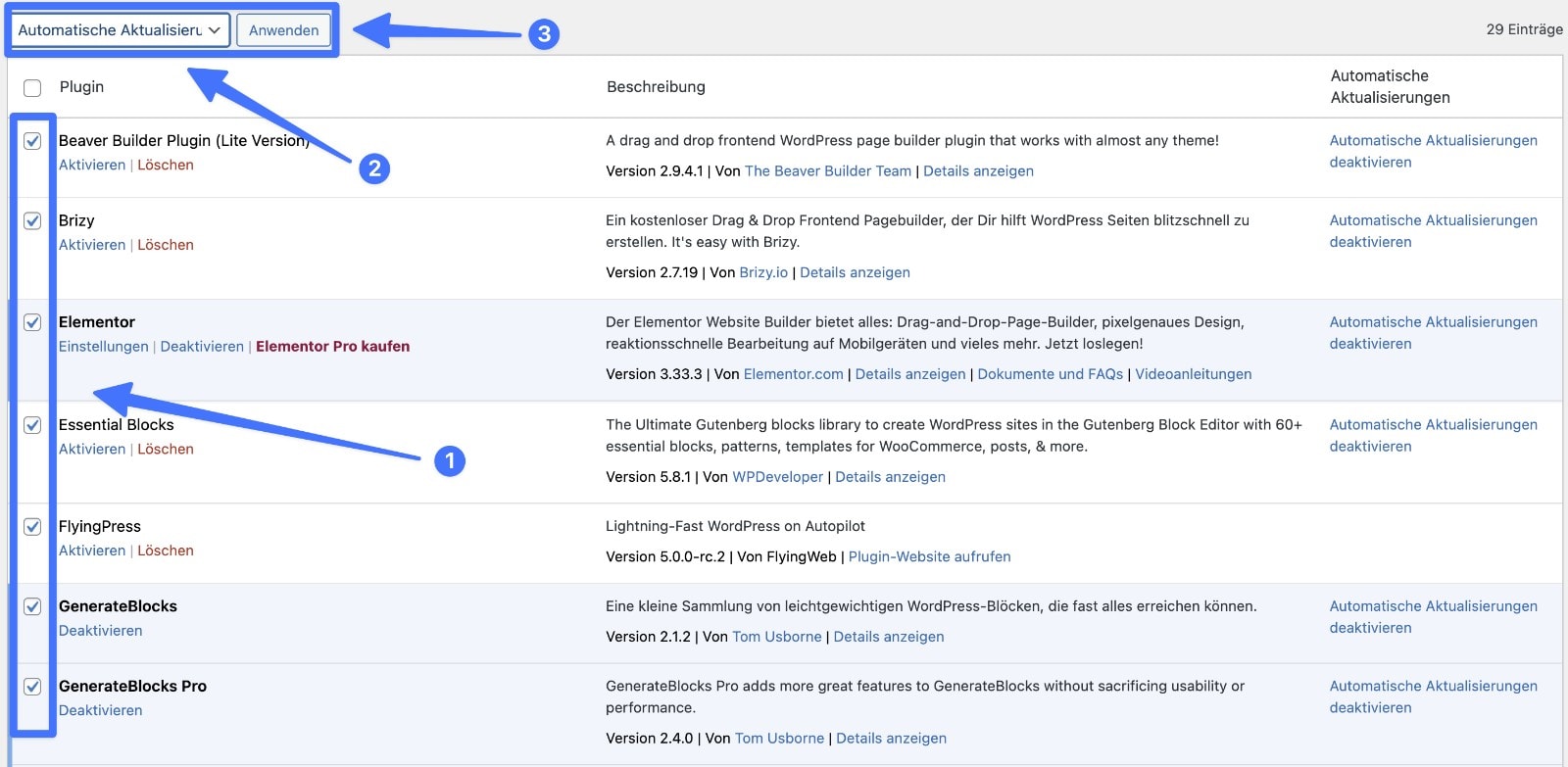Delete the Essential Blocks plugin
Viewport: 1568px width, 767px height.
166,449
